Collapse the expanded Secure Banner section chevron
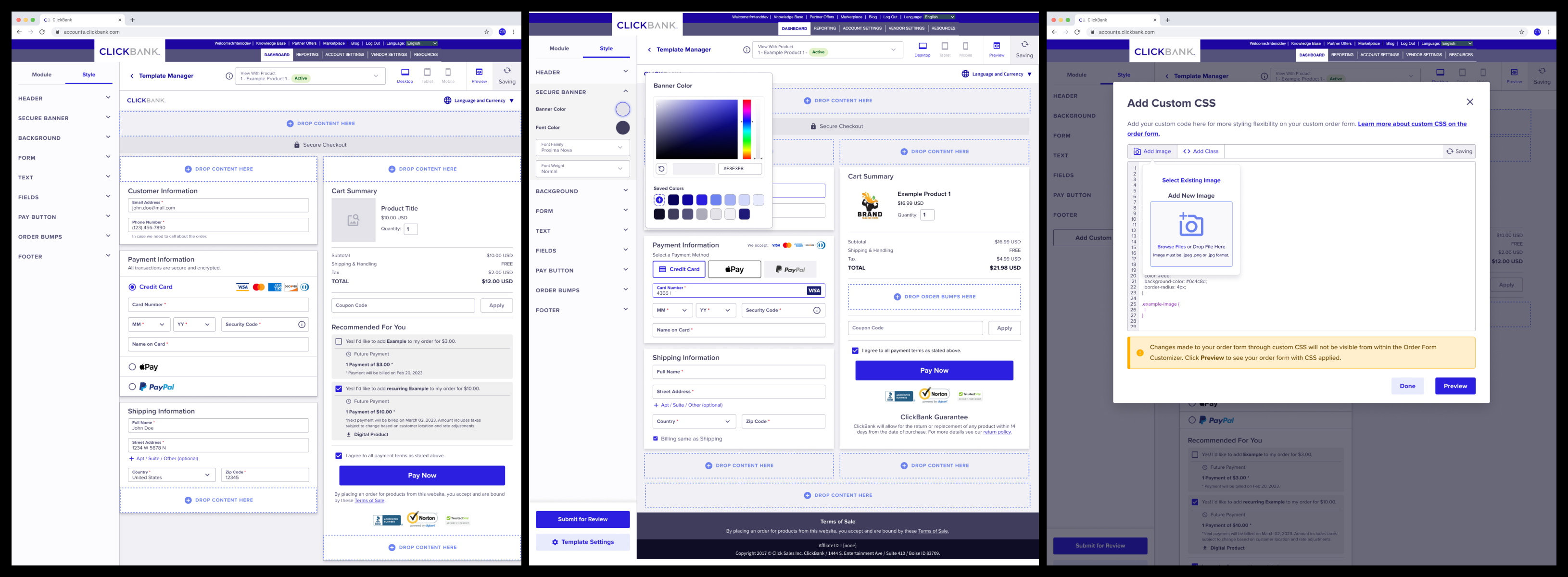Screen dimensions: 1568x577 click(625, 91)
